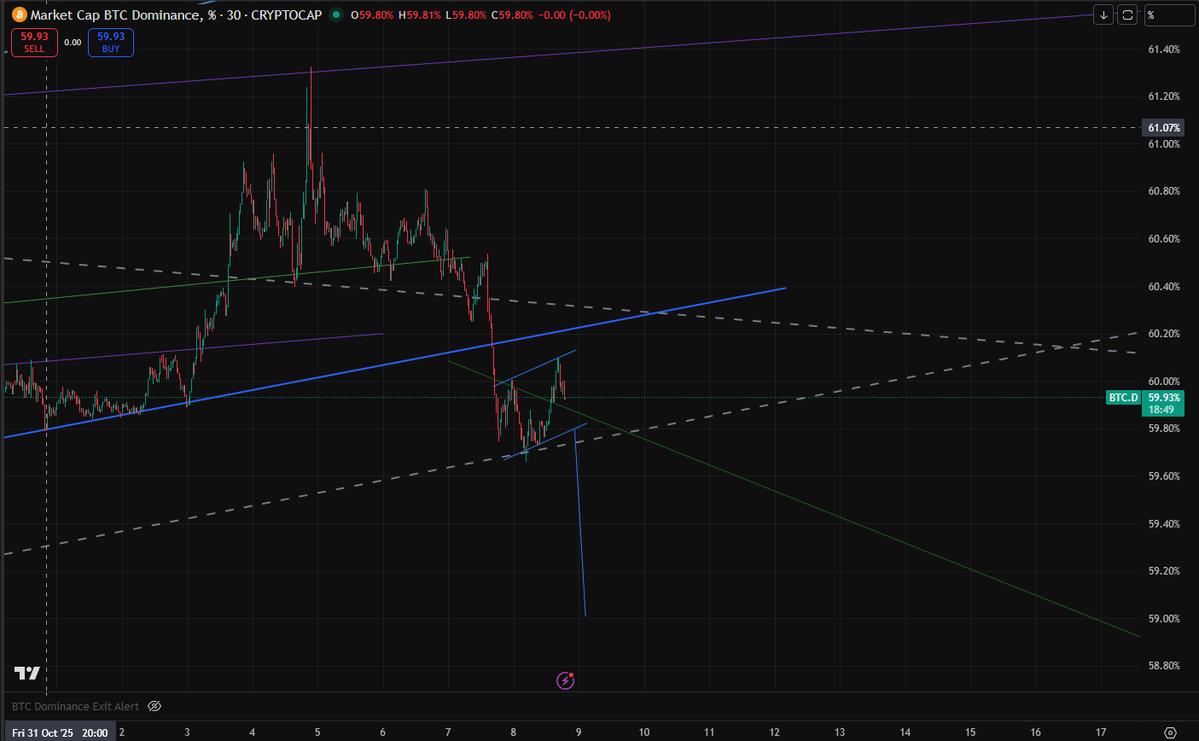
Task: Click the down-arrow button at top right
Action: pyautogui.click(x=1103, y=15)
